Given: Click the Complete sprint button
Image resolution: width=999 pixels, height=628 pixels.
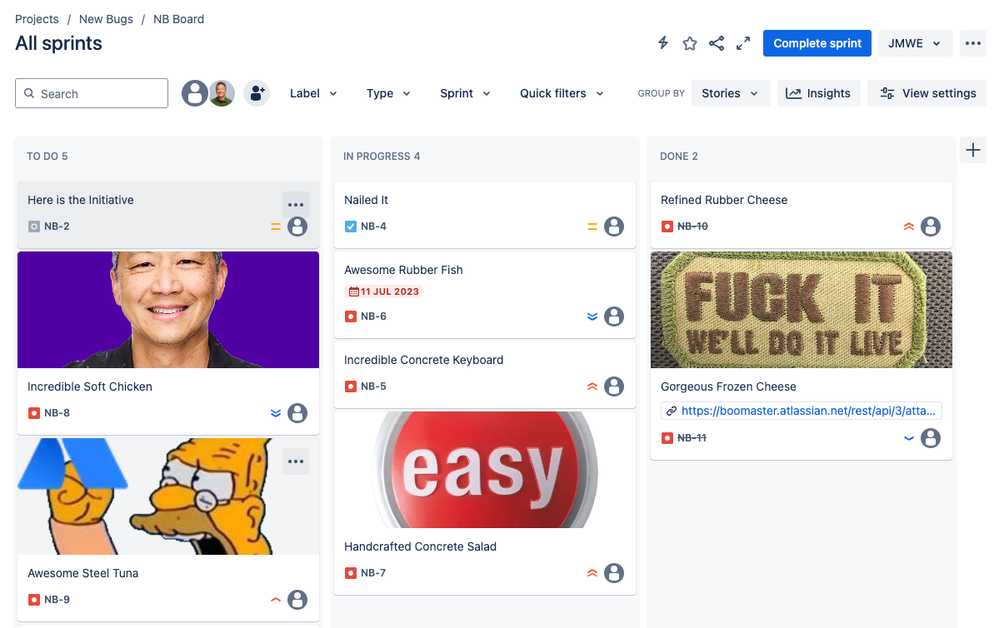Looking at the screenshot, I should 817,43.
